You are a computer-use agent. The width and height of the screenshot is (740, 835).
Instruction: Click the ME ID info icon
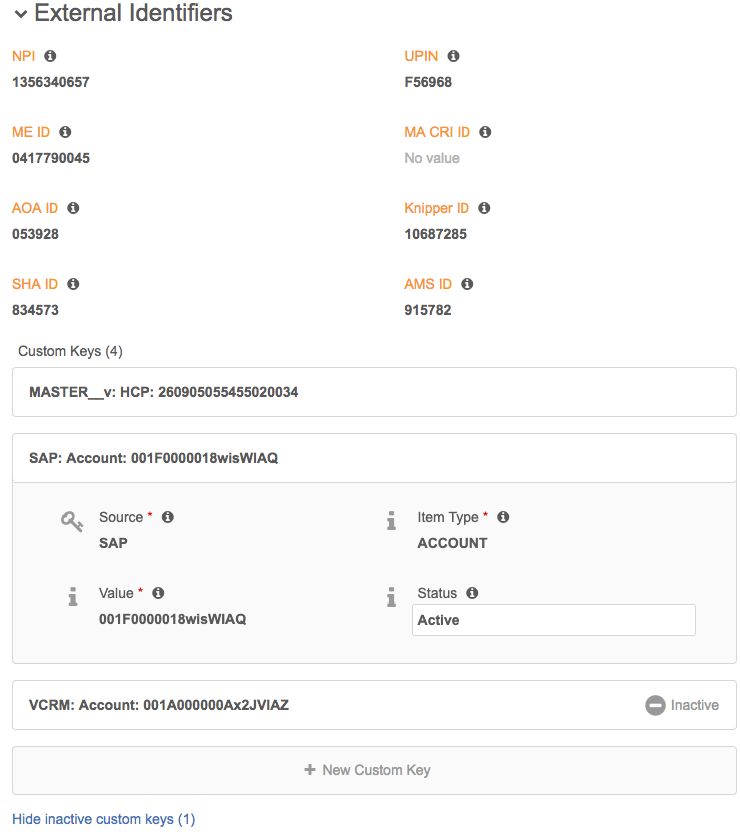(x=65, y=132)
